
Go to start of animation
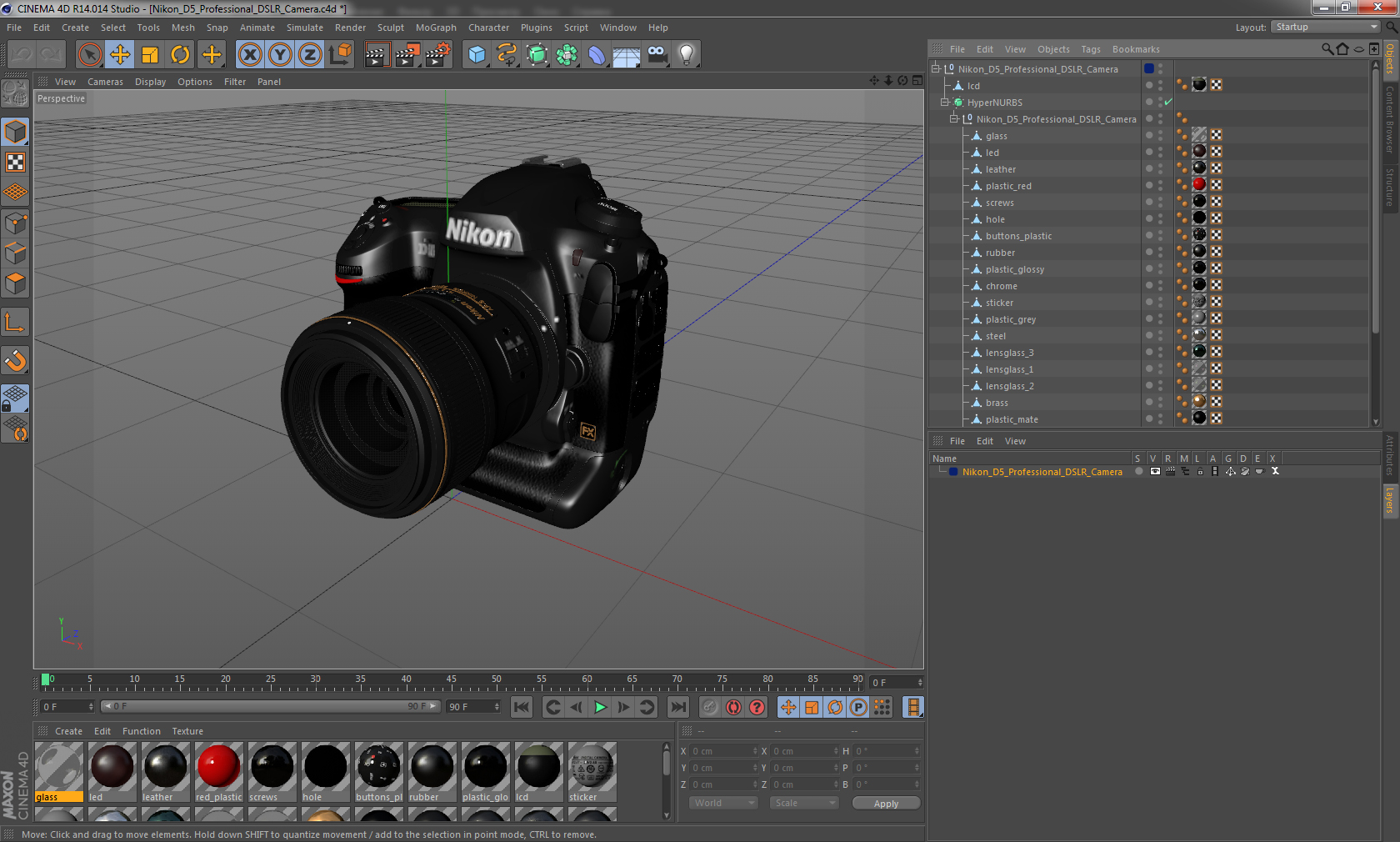click(x=522, y=707)
